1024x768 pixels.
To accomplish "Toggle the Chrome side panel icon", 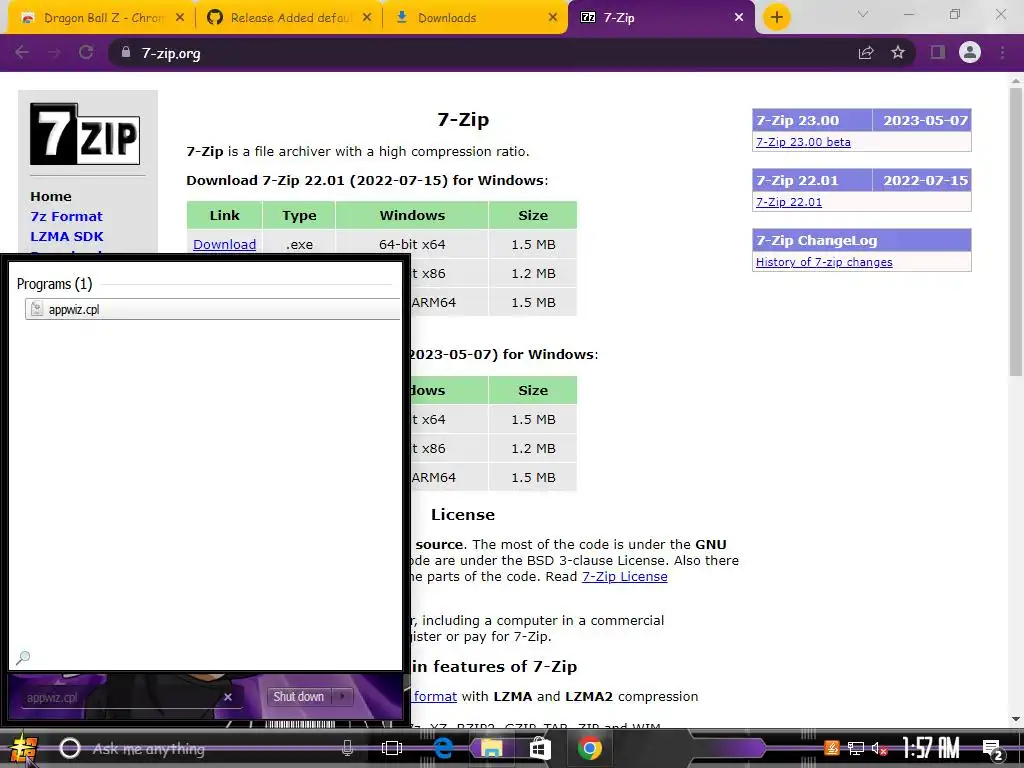I will point(938,52).
